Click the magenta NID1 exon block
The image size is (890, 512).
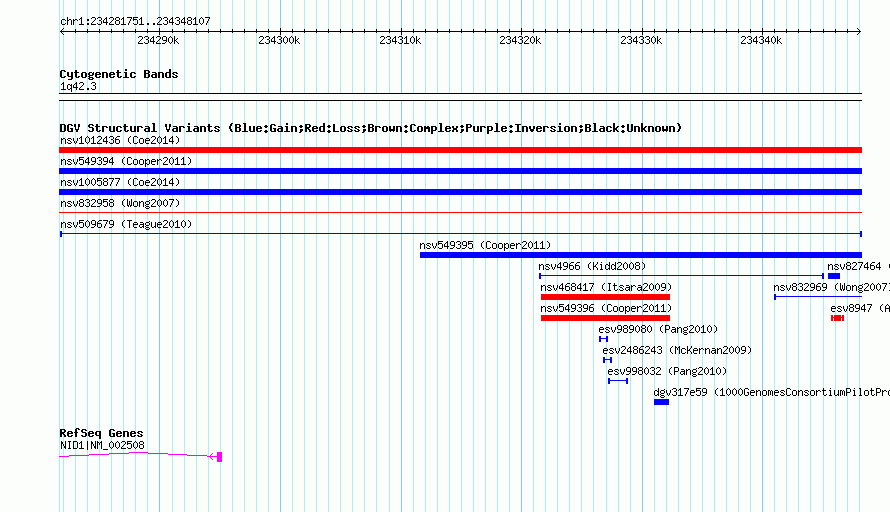click(220, 457)
